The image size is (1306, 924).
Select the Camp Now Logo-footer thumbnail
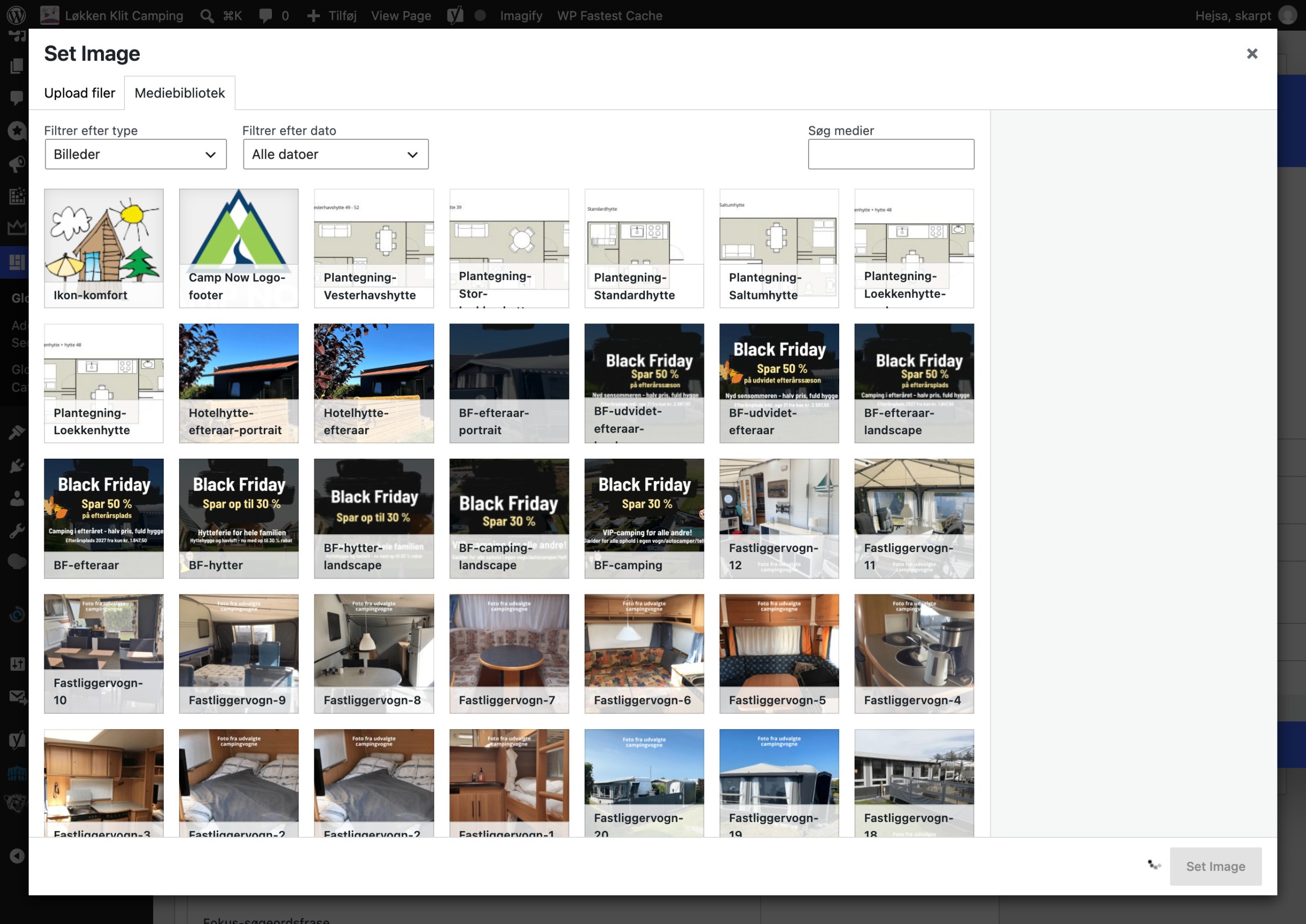coord(238,248)
